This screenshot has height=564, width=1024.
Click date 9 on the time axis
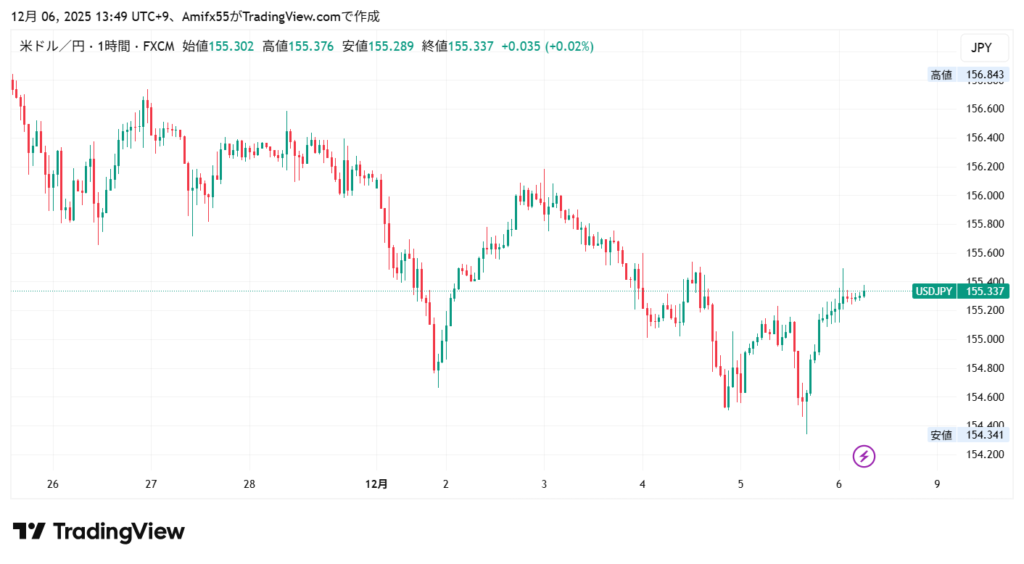[937, 484]
